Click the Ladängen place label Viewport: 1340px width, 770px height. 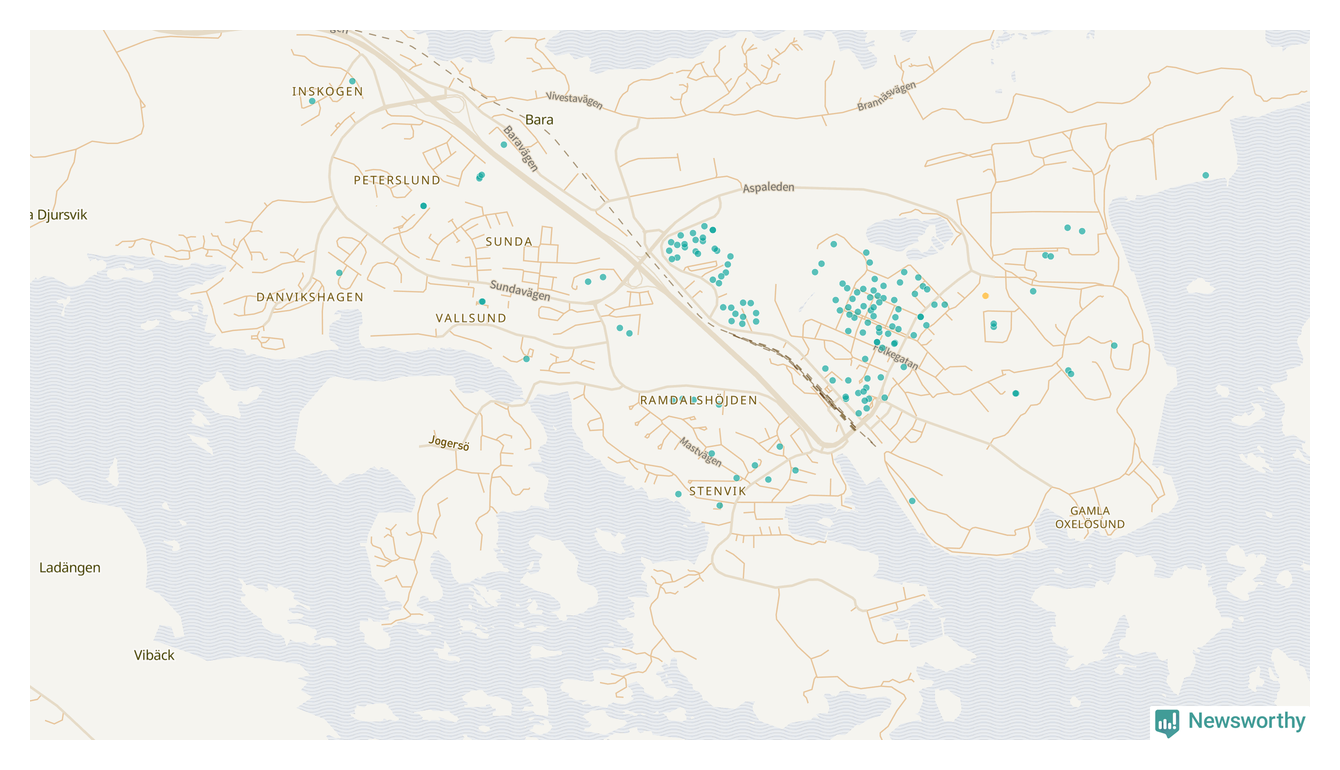point(70,568)
